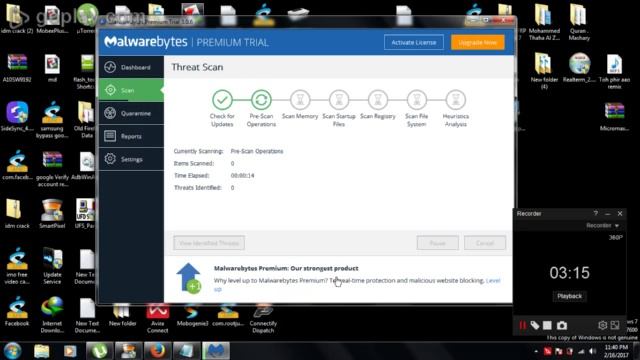Cancel the threat scan

click(x=485, y=243)
